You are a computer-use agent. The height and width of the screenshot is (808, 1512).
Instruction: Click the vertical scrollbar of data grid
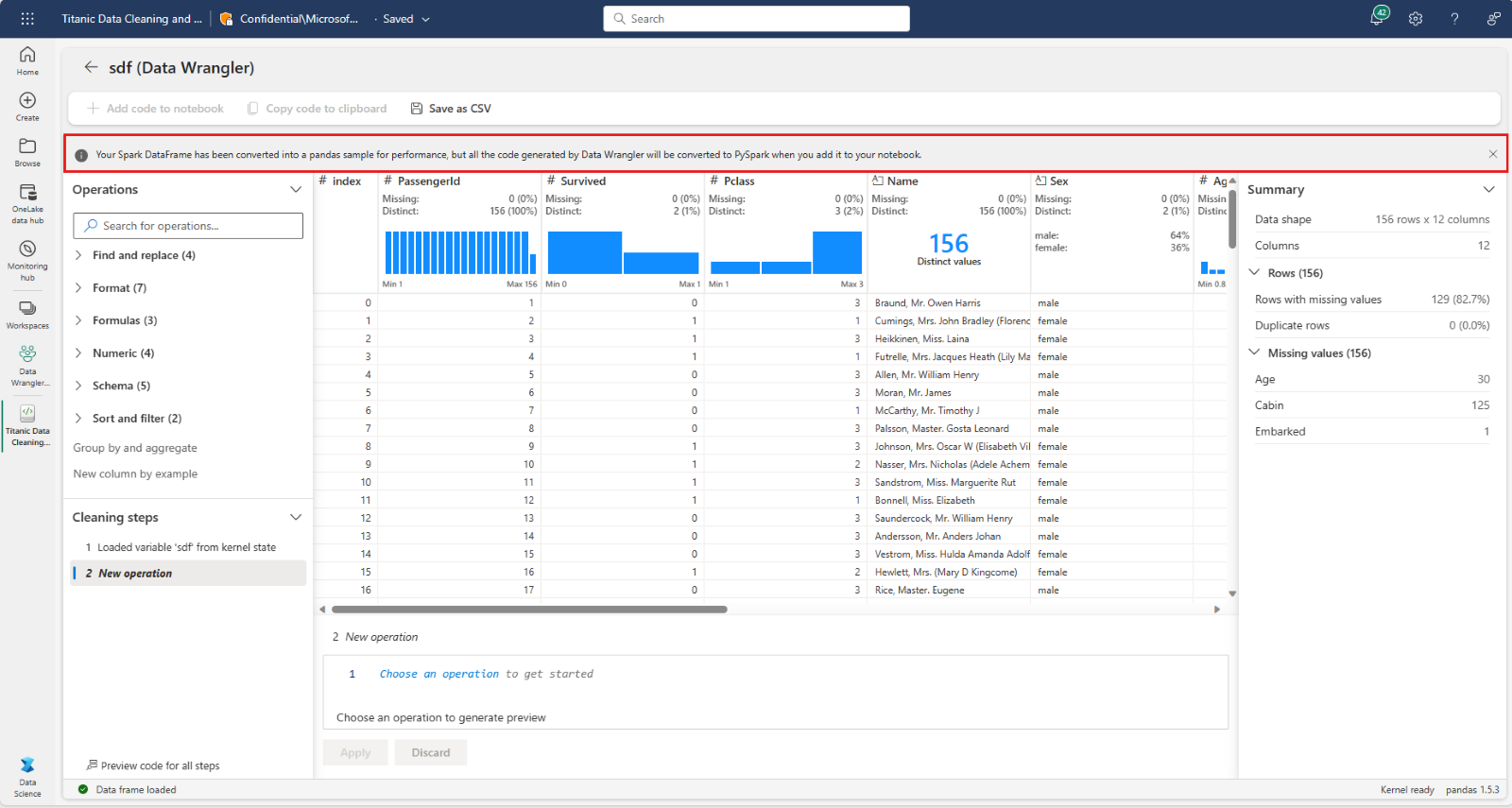pyautogui.click(x=1232, y=220)
